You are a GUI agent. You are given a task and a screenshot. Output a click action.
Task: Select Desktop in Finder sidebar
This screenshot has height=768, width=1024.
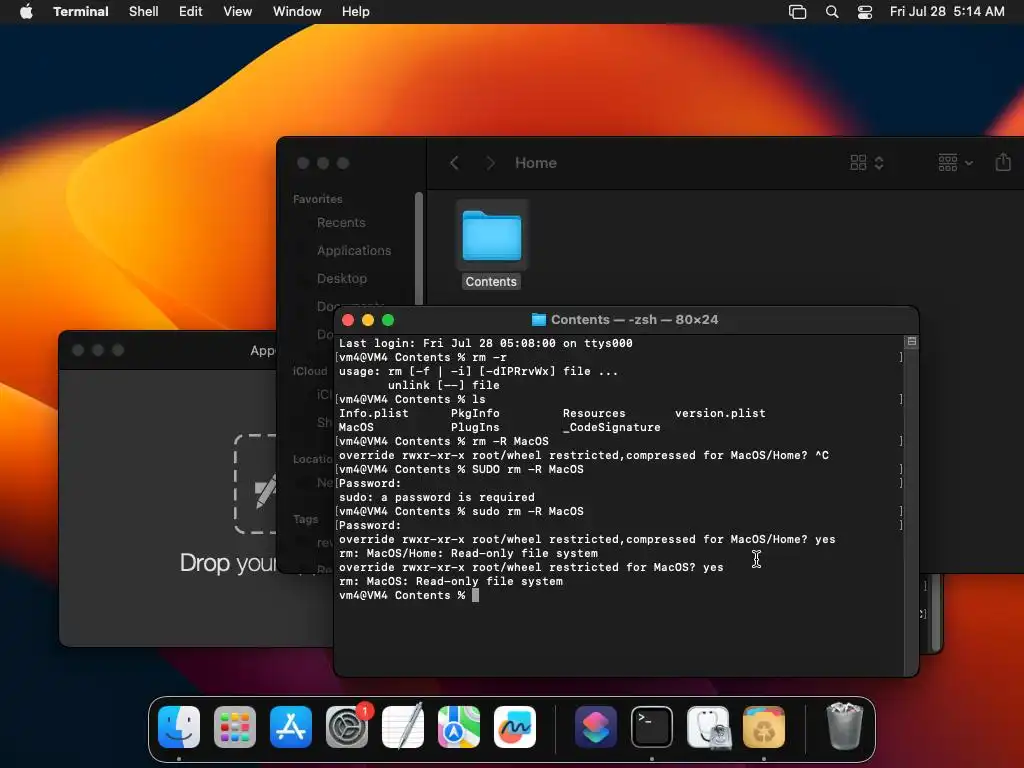point(342,279)
